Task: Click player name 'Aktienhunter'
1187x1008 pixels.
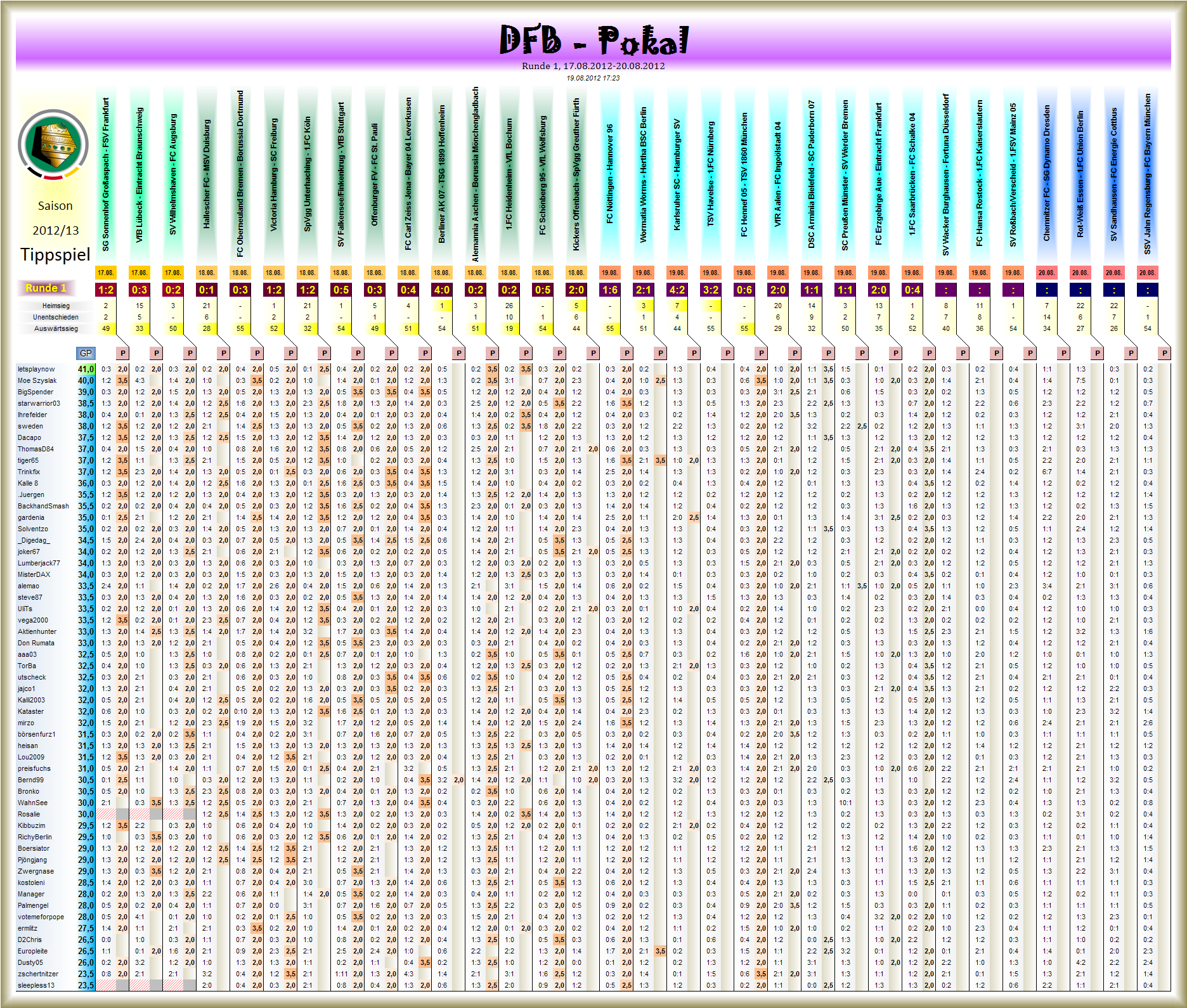Action: pyautogui.click(x=37, y=631)
